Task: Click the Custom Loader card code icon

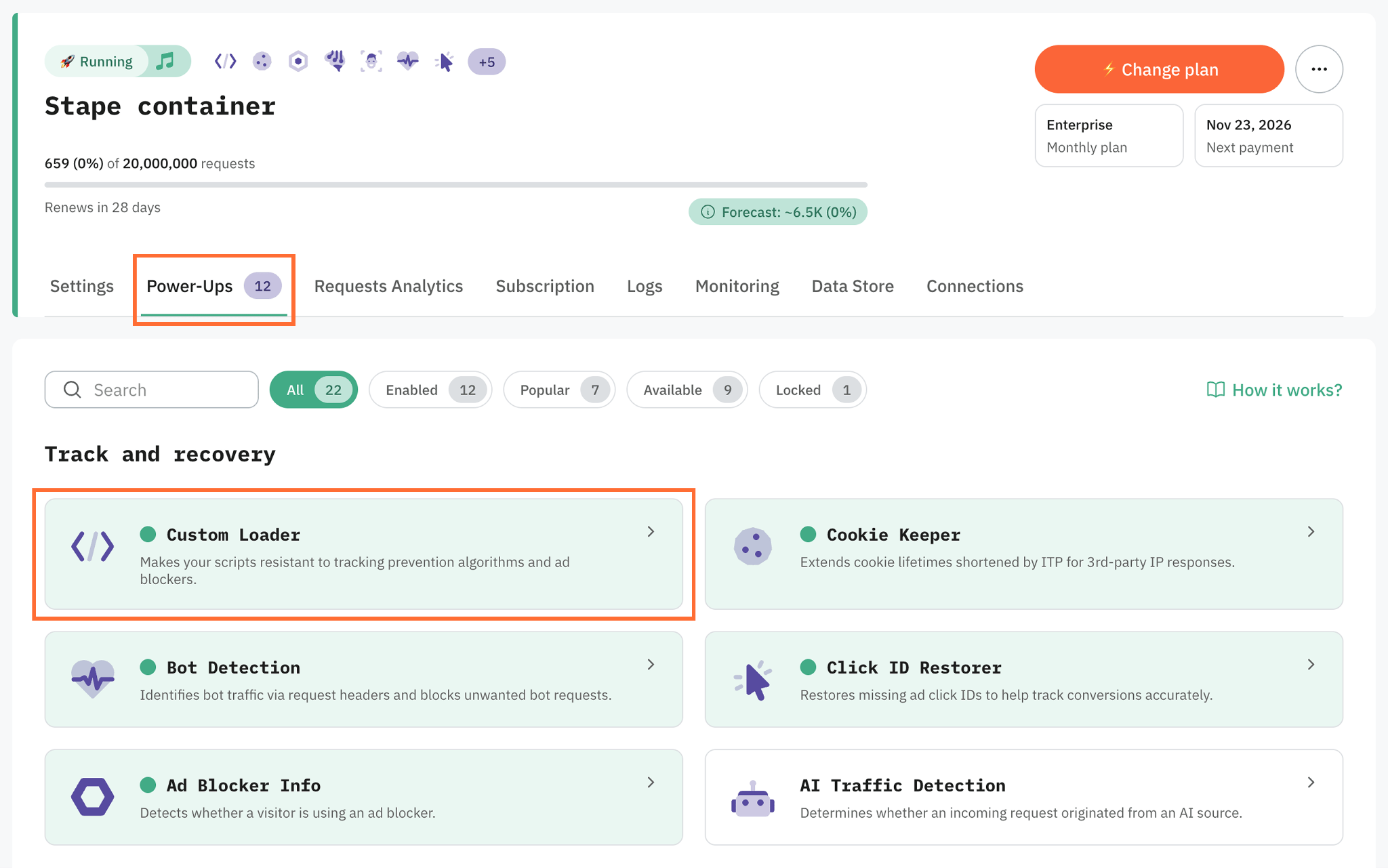Action: pyautogui.click(x=93, y=547)
